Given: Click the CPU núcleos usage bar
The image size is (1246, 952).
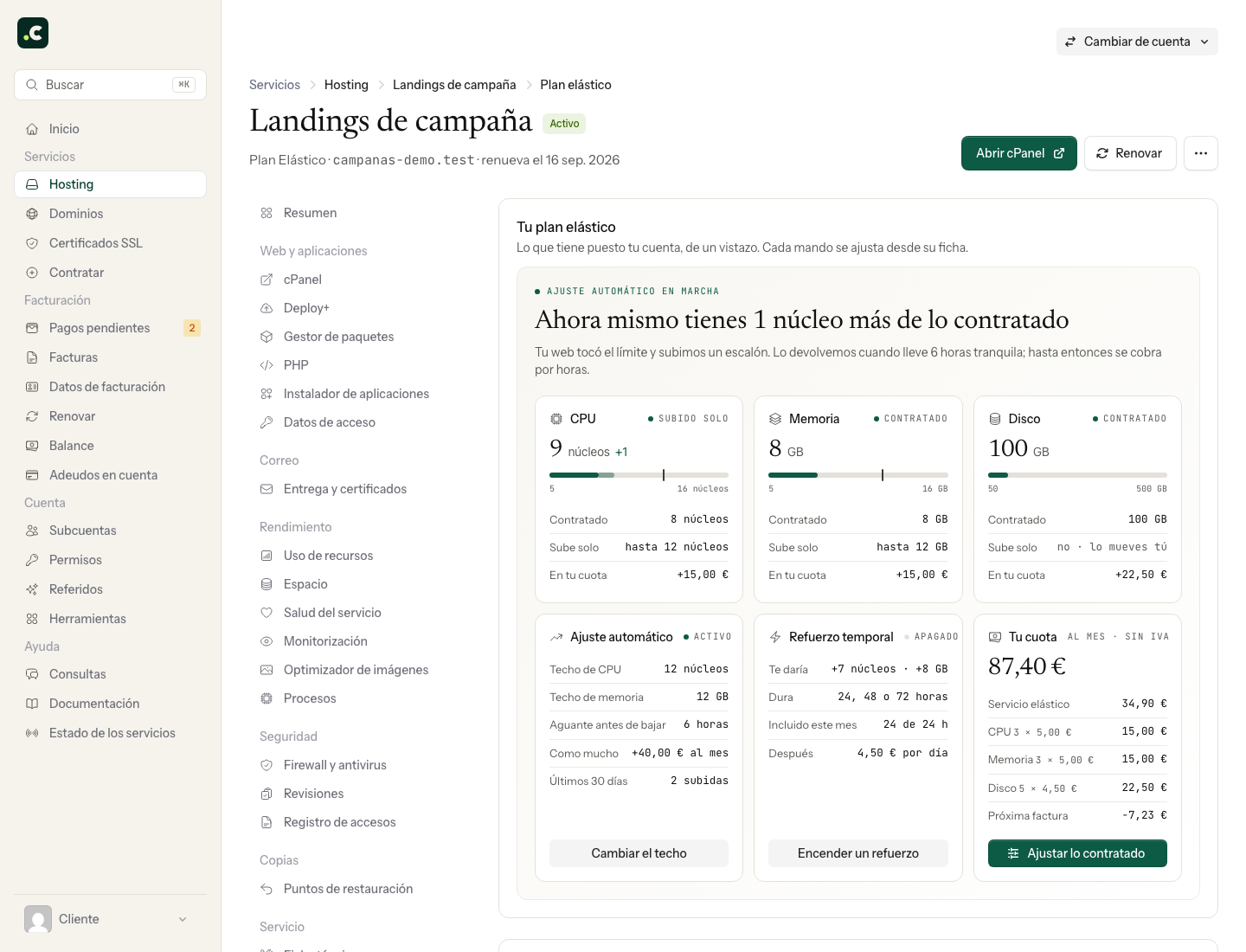Looking at the screenshot, I should [639, 475].
